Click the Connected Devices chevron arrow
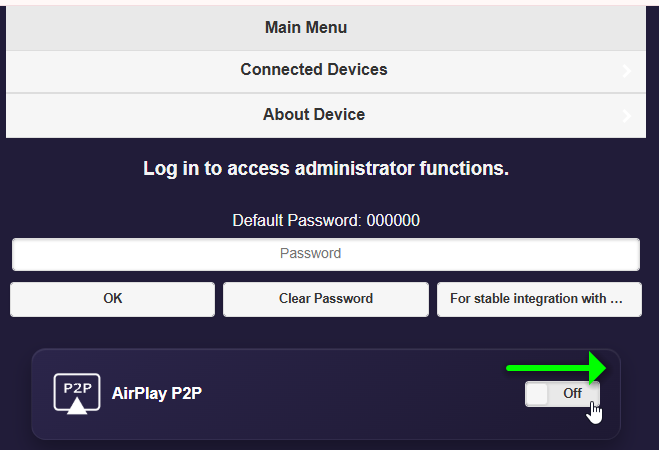Image resolution: width=659 pixels, height=450 pixels. pyautogui.click(x=626, y=71)
